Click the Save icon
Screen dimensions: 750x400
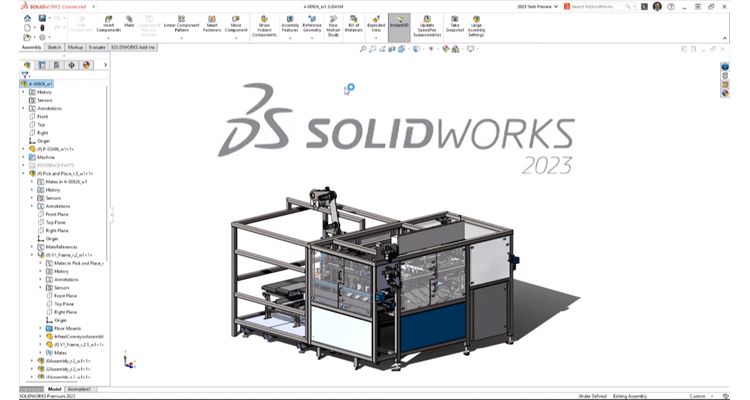coord(42,18)
